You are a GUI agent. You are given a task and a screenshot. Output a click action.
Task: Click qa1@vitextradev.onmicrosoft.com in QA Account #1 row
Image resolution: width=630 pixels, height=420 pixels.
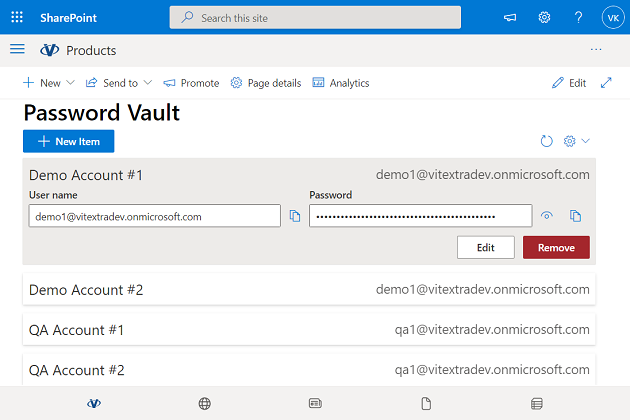click(x=492, y=330)
